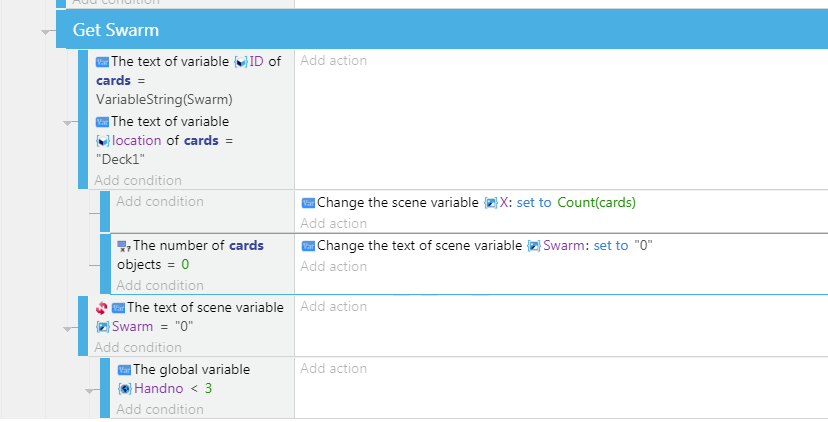
Task: Select the Count(cards) expression in the action
Action: point(596,203)
